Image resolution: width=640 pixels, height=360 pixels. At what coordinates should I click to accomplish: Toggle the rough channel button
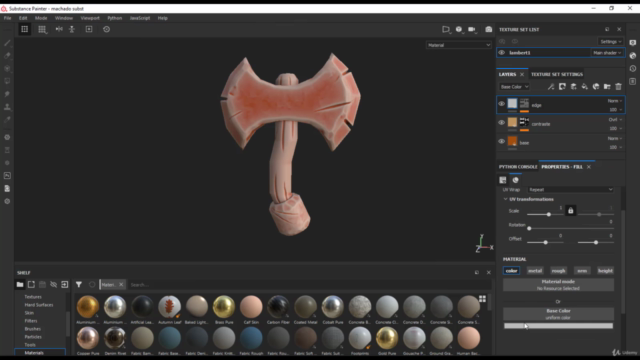[558, 271]
